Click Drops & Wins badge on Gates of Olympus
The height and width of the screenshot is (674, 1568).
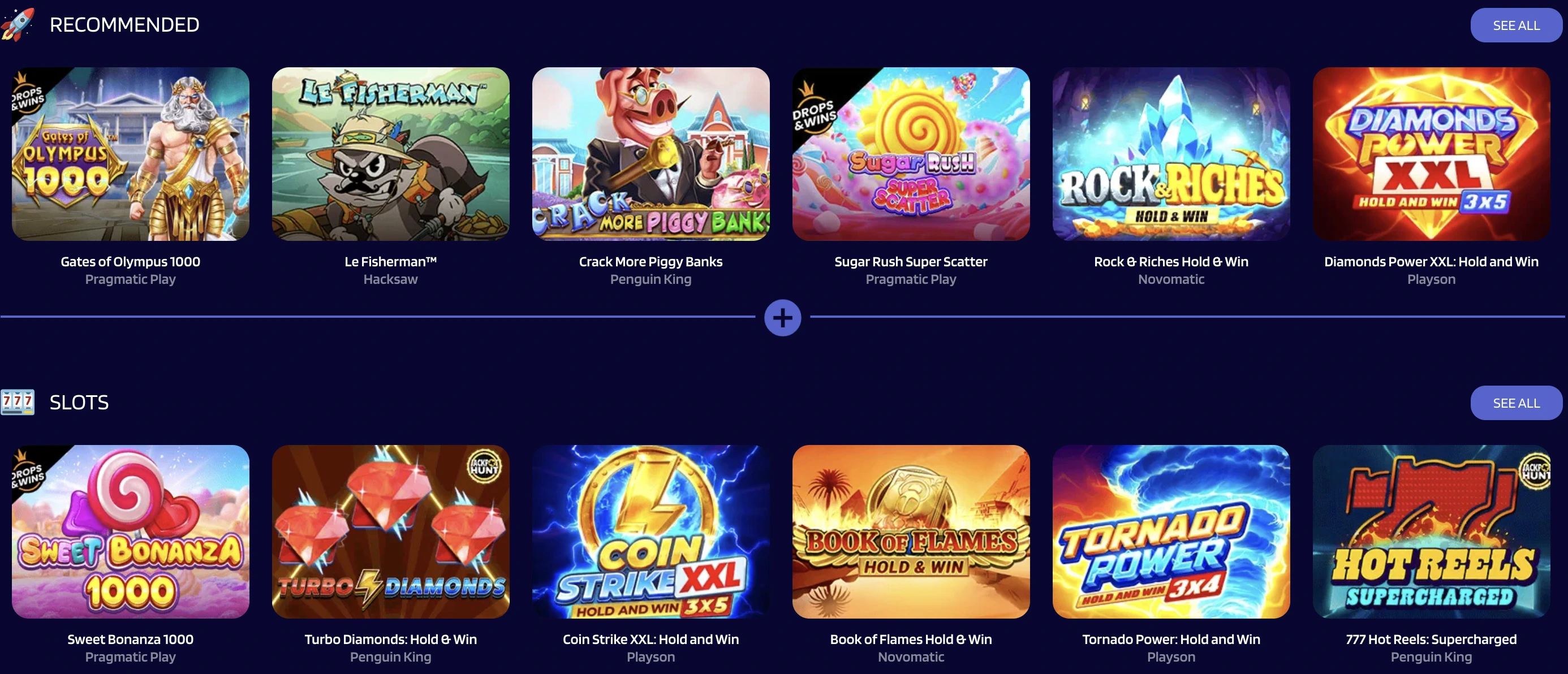pyautogui.click(x=29, y=94)
